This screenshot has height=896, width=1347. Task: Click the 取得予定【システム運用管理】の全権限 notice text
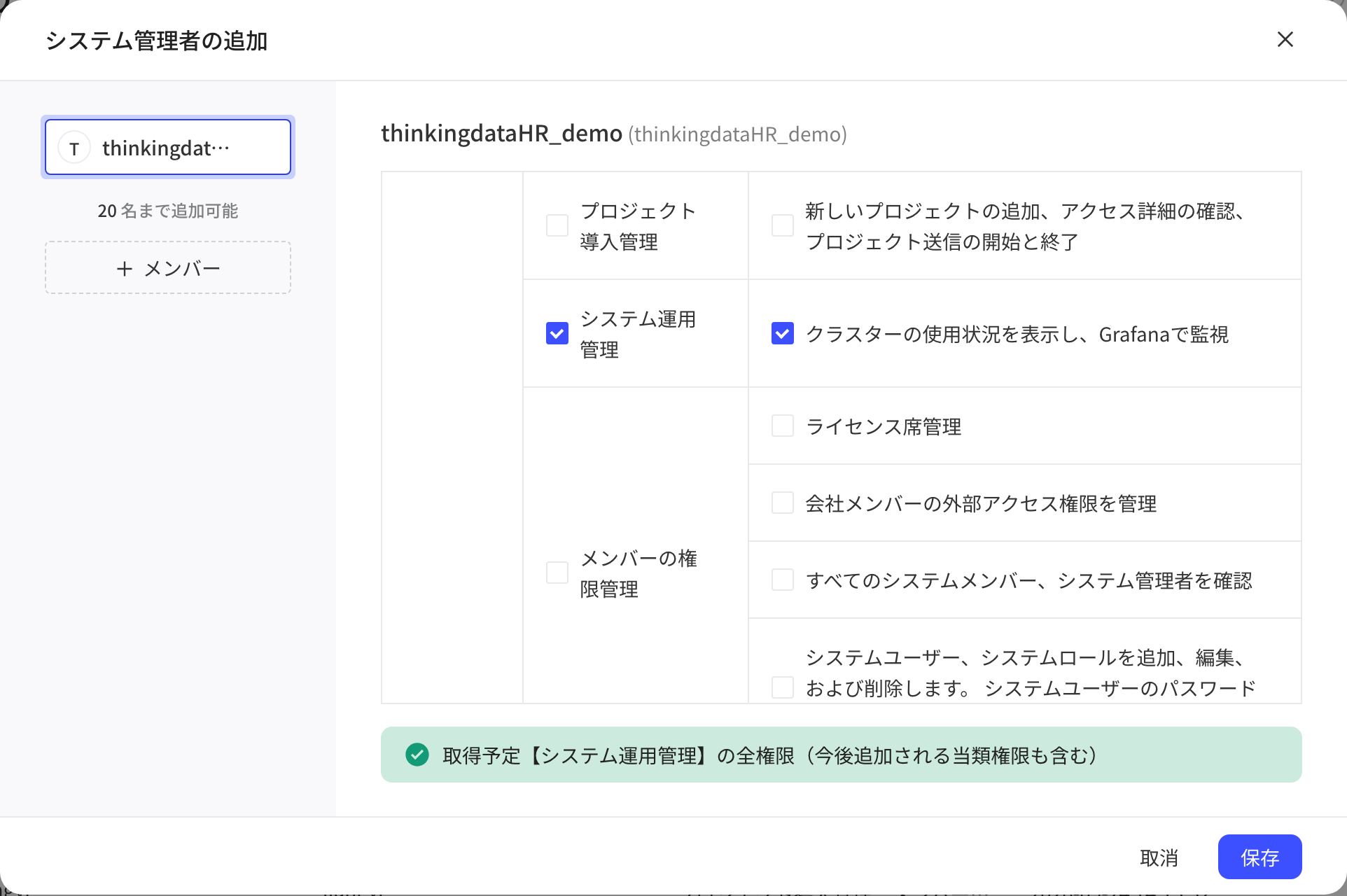coord(772,755)
